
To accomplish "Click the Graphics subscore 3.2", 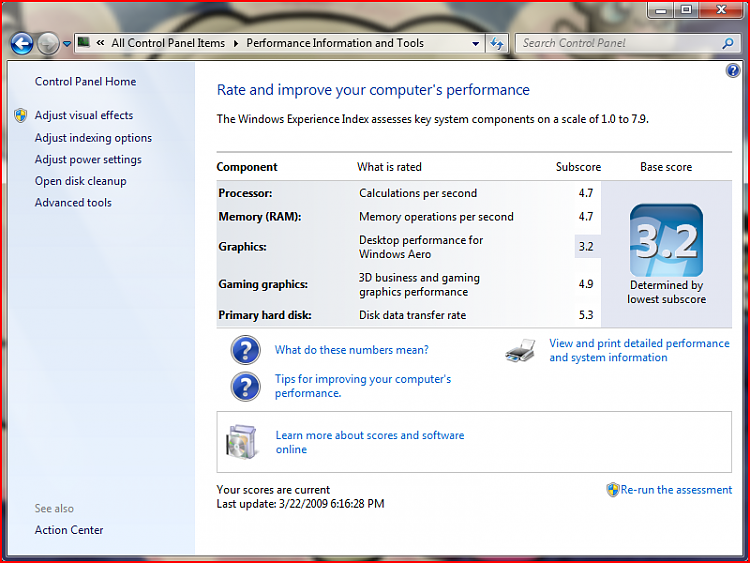I will pos(586,247).
